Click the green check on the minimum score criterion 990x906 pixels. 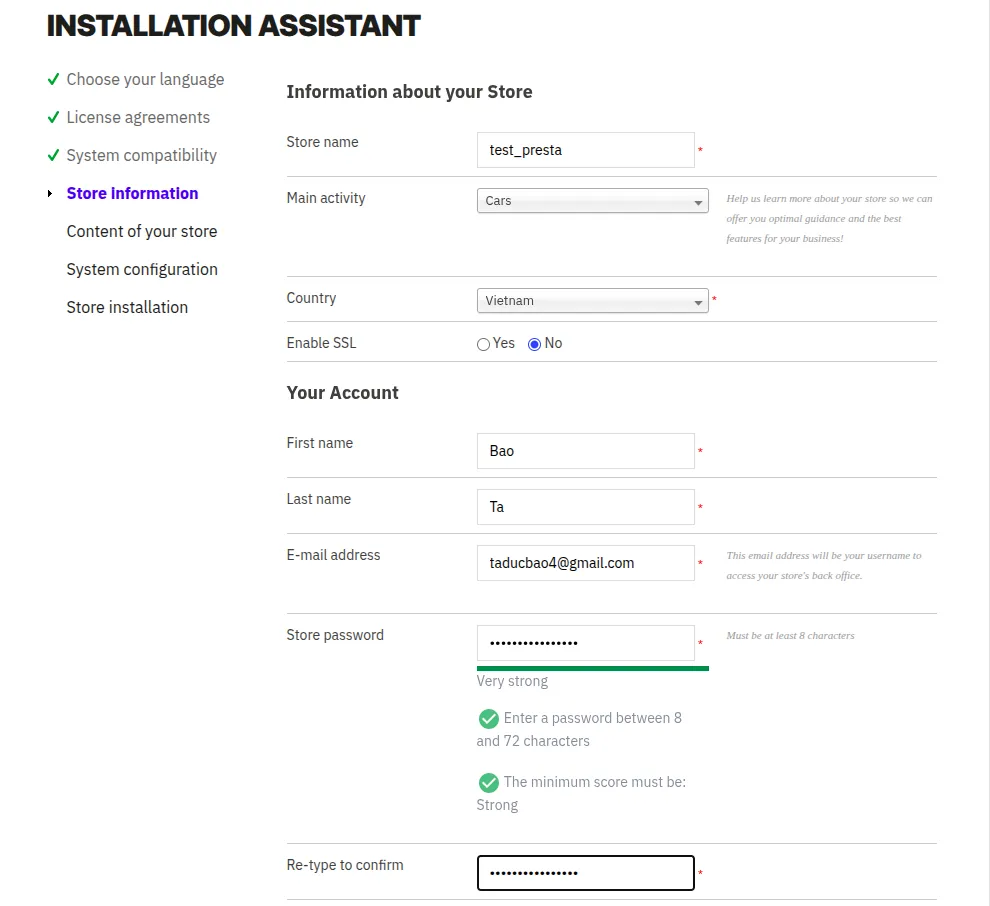tap(489, 782)
